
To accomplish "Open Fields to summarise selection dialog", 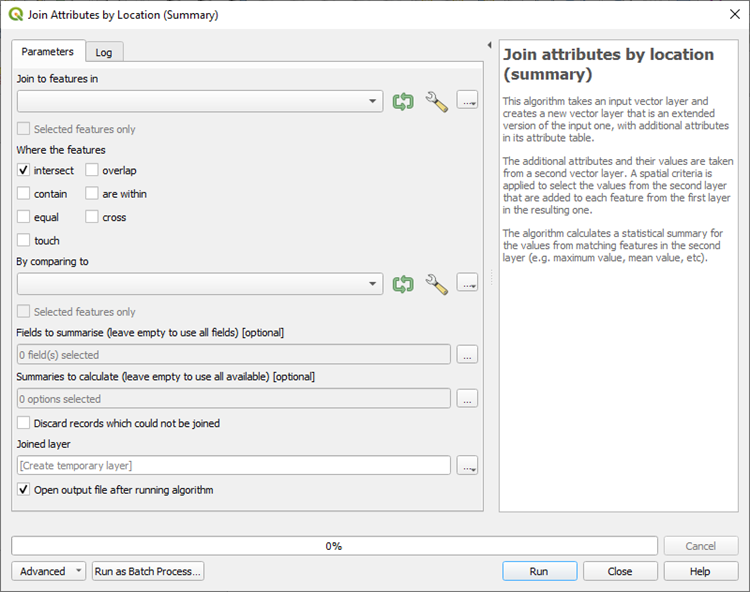I will point(467,354).
